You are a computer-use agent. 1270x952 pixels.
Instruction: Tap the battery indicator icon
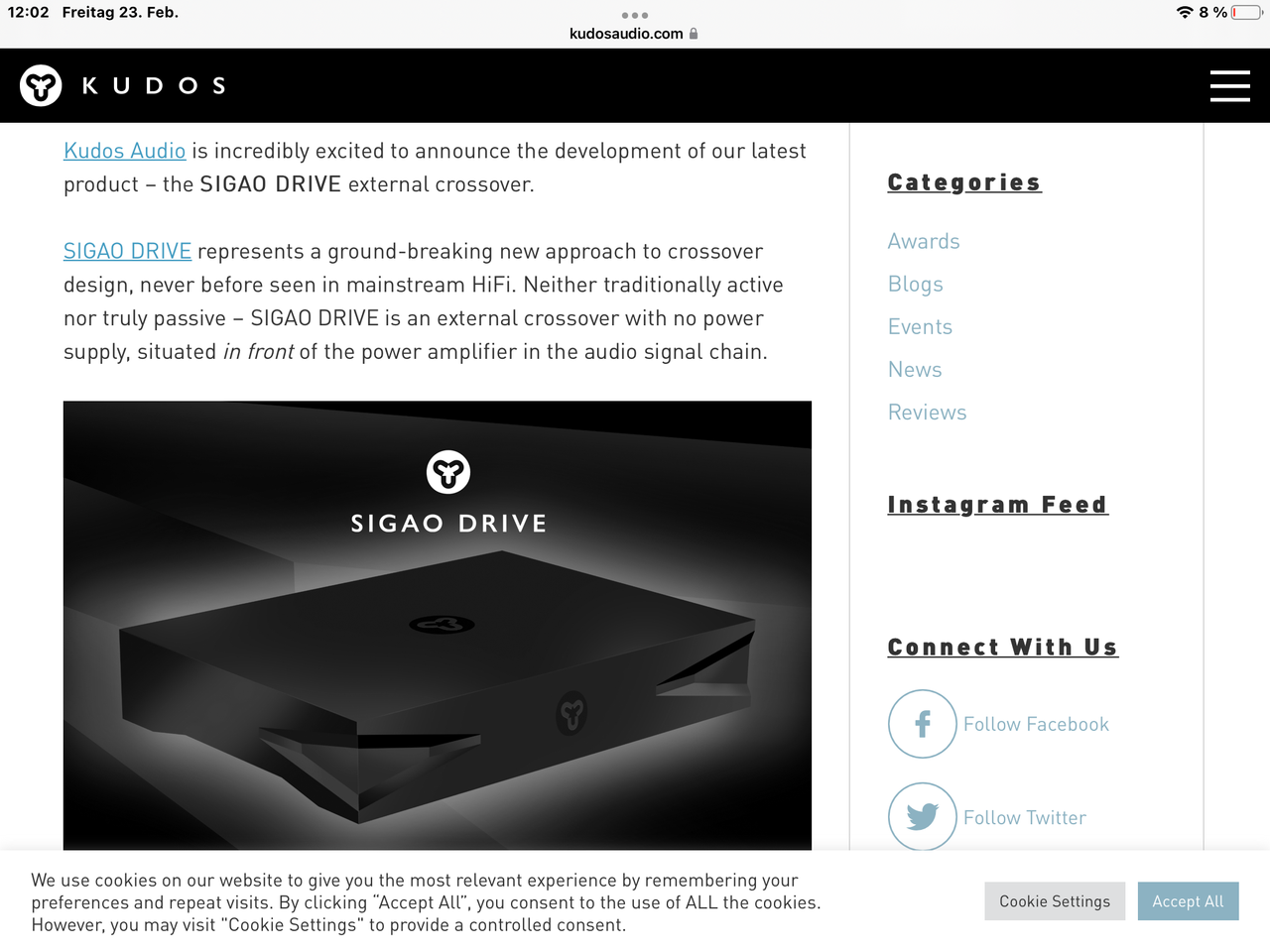1247,12
